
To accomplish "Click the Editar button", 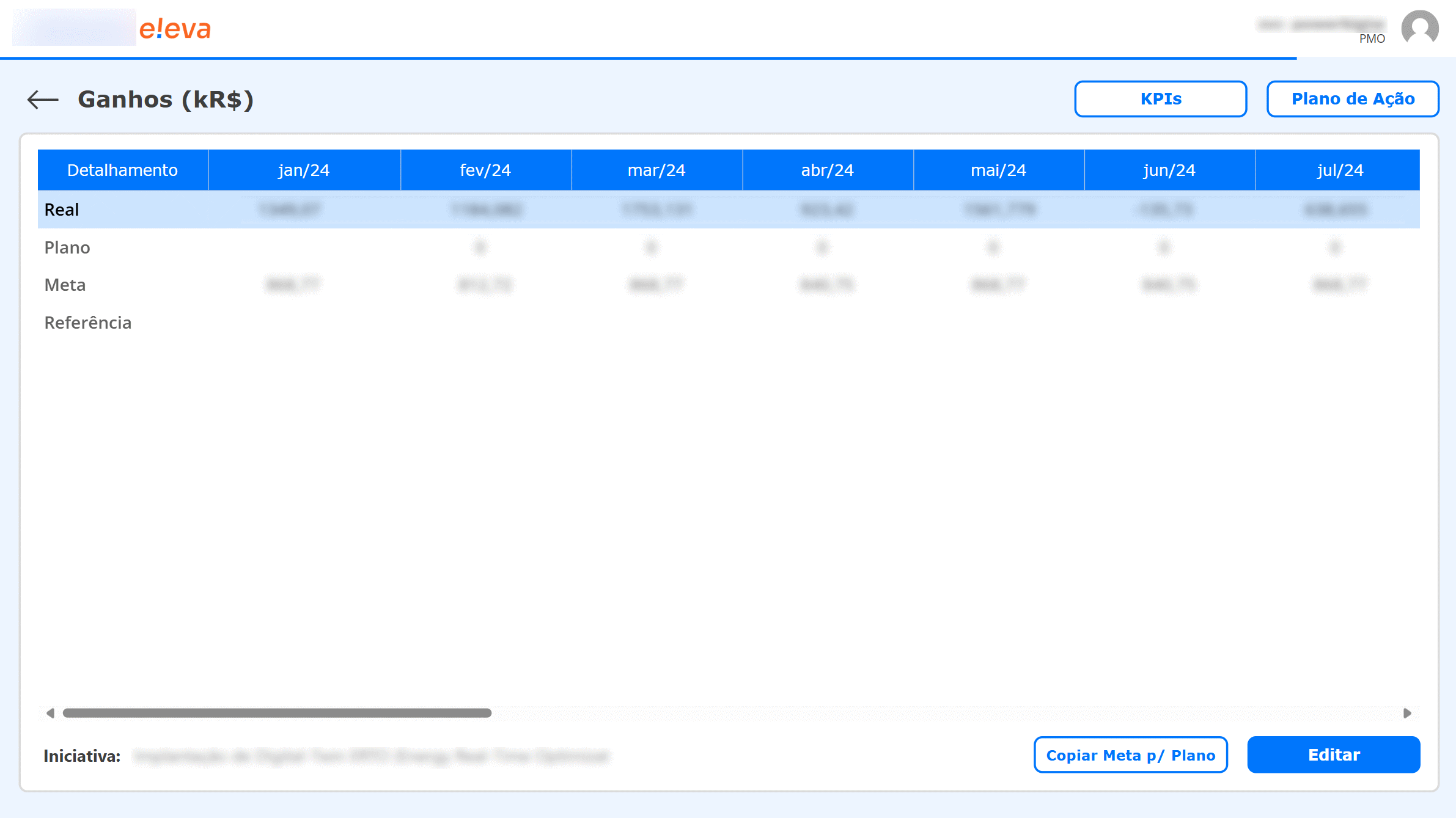I will pos(1333,755).
